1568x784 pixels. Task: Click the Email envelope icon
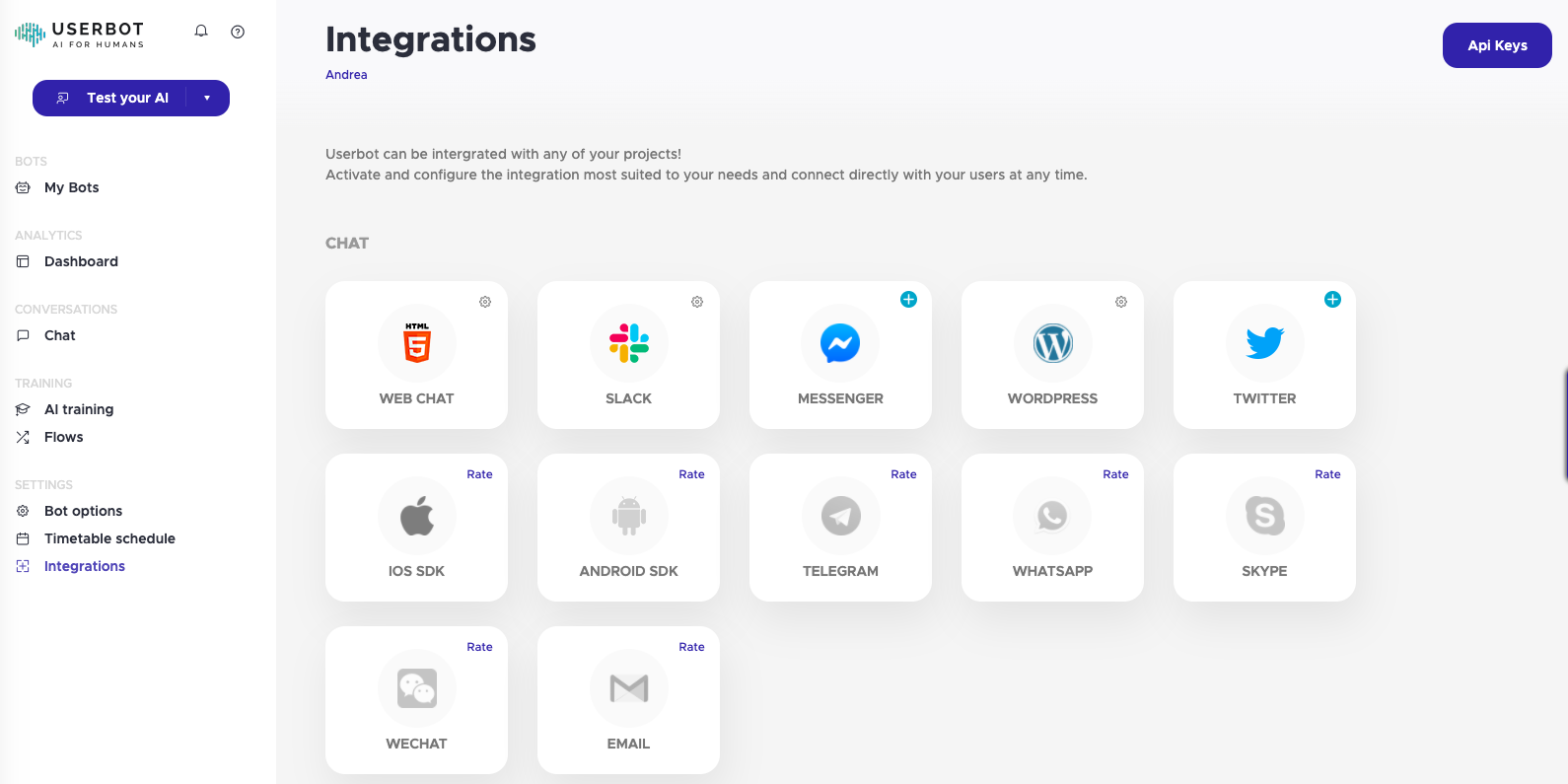tap(629, 688)
